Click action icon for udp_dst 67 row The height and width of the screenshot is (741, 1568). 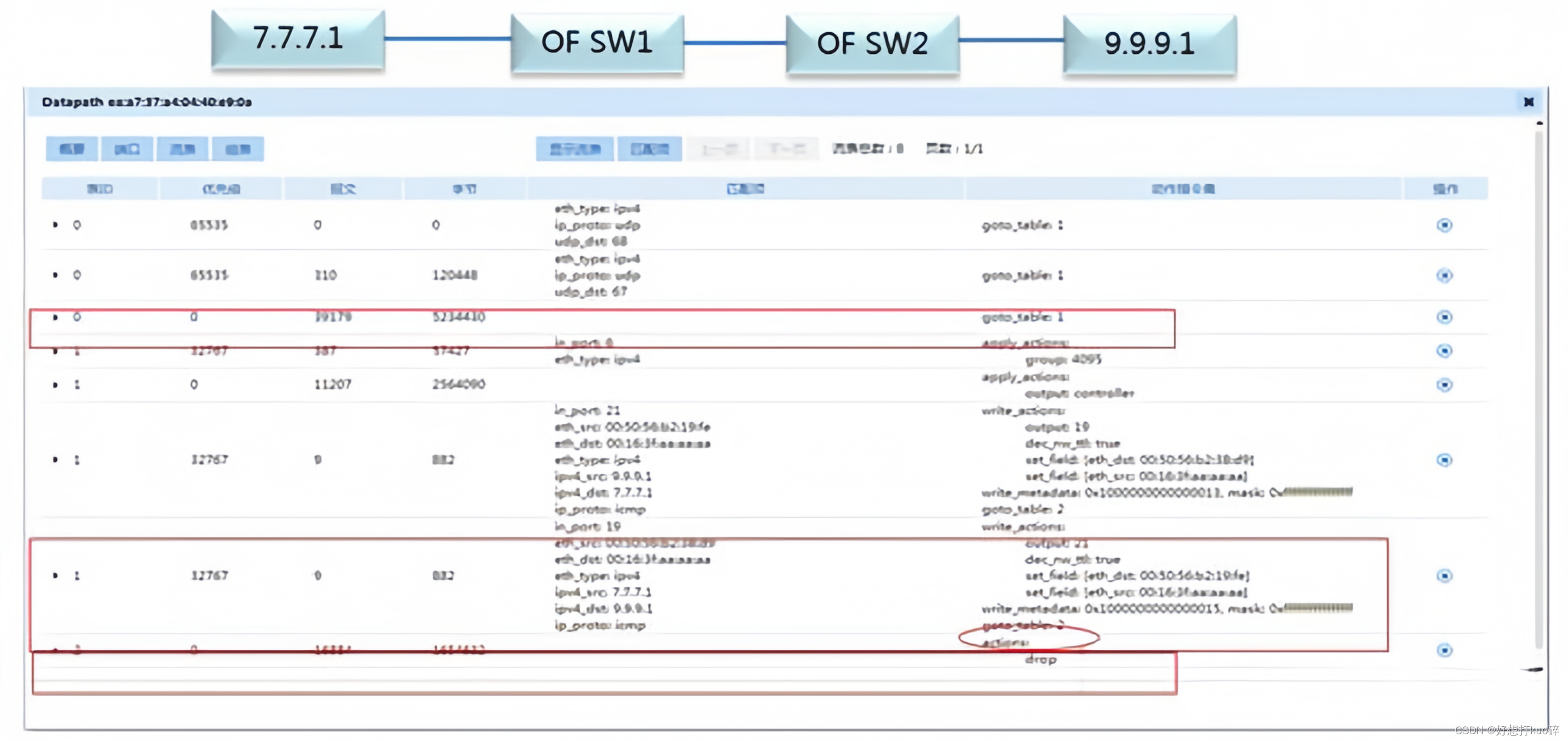1444,275
